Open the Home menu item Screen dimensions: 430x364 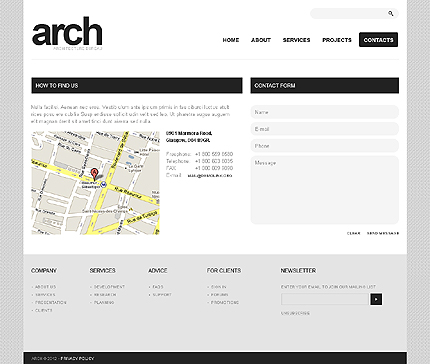(x=231, y=40)
